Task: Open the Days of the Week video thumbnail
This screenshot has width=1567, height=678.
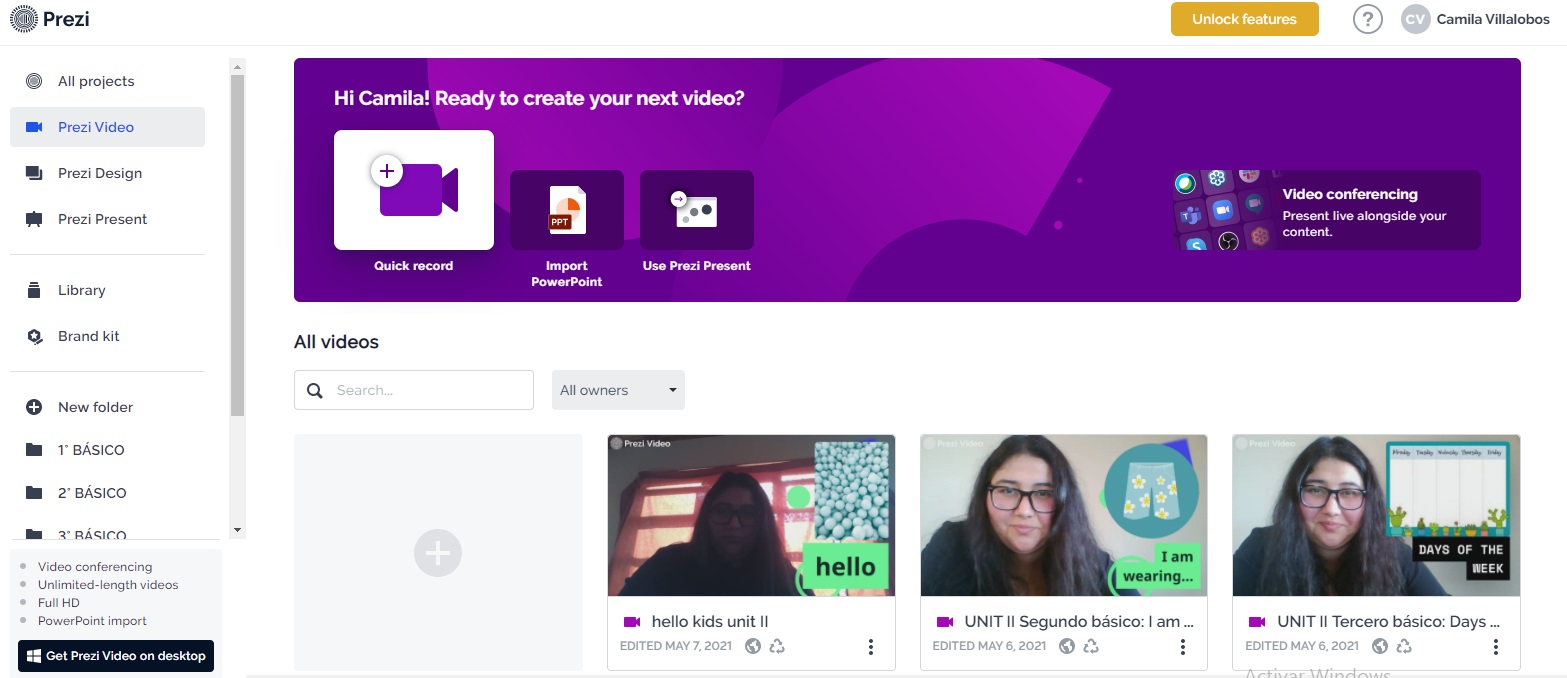Action: (1376, 515)
